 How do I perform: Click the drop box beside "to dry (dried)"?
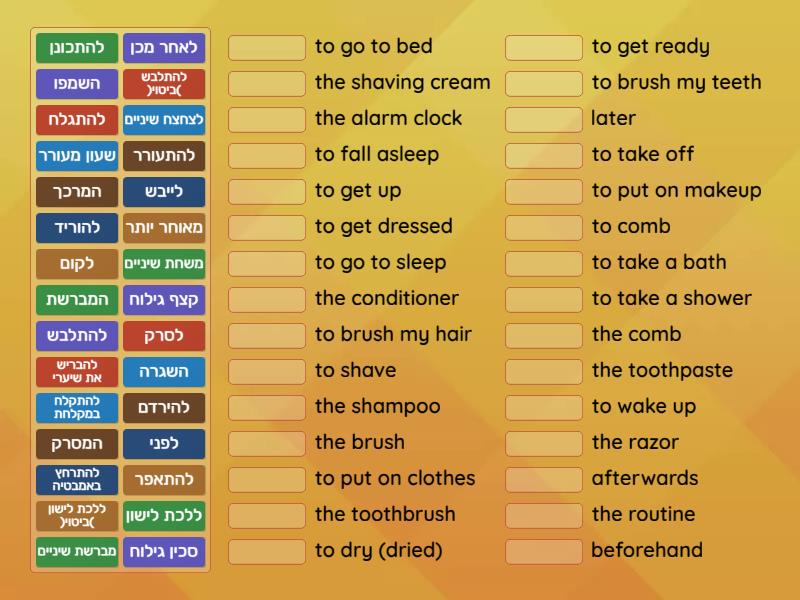click(267, 551)
